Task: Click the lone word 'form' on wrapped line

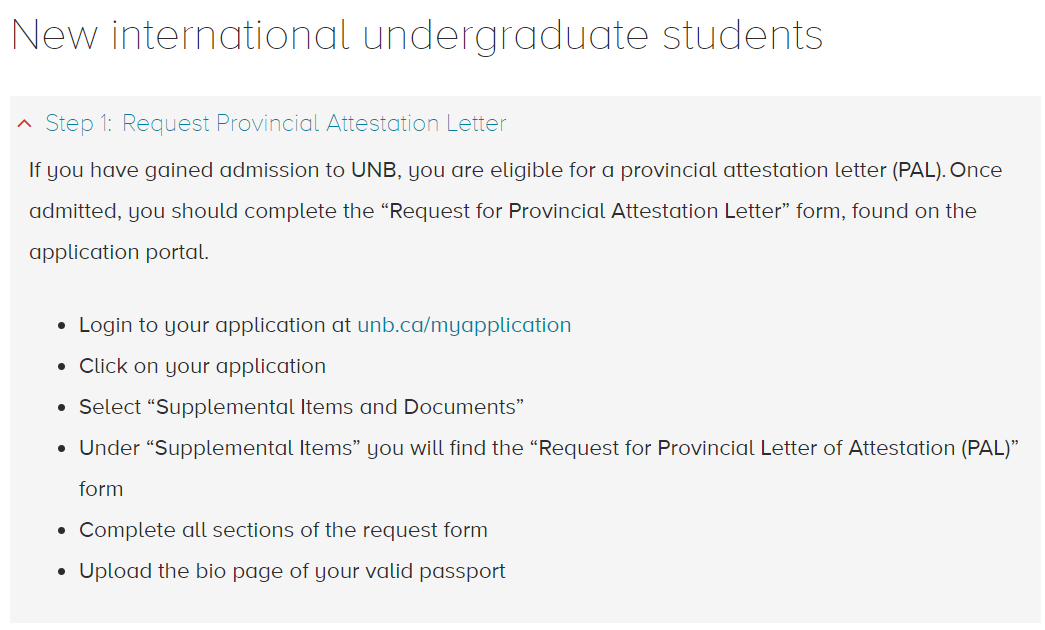Action: point(101,489)
